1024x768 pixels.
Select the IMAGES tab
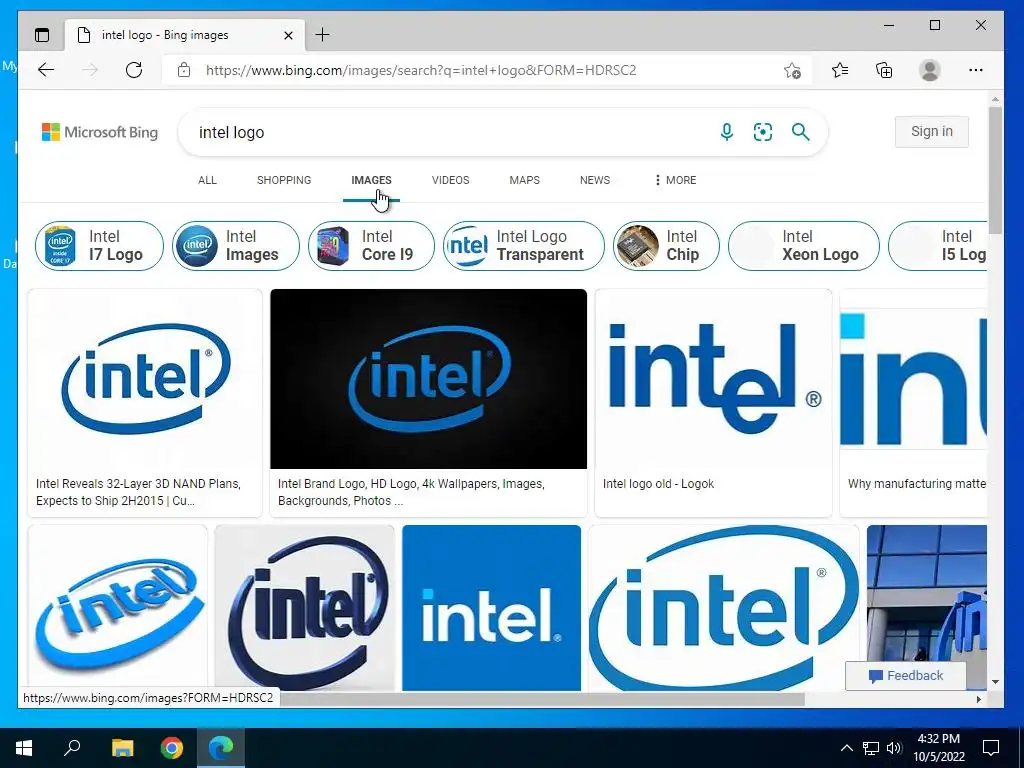pos(371,180)
